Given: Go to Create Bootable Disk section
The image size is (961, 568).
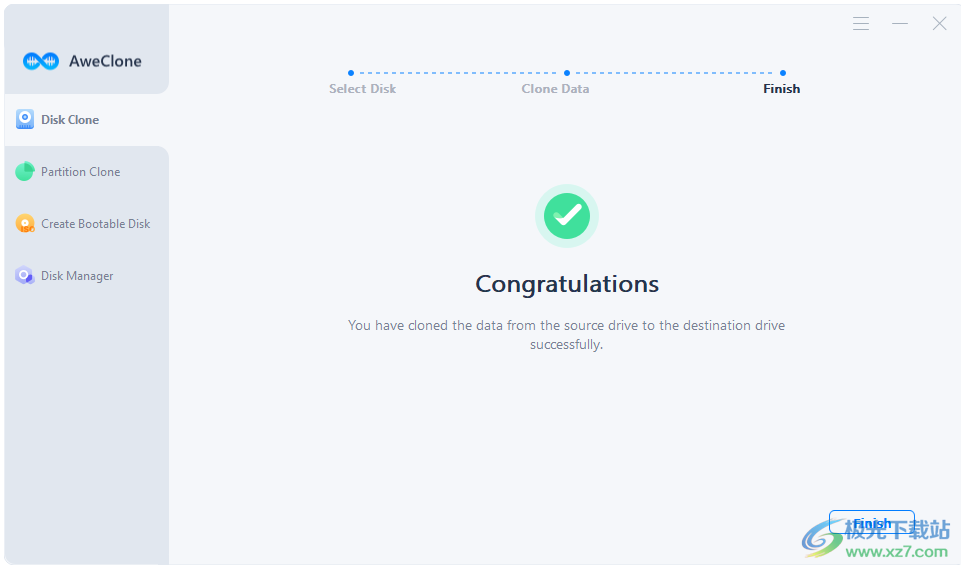Looking at the screenshot, I should [86, 224].
